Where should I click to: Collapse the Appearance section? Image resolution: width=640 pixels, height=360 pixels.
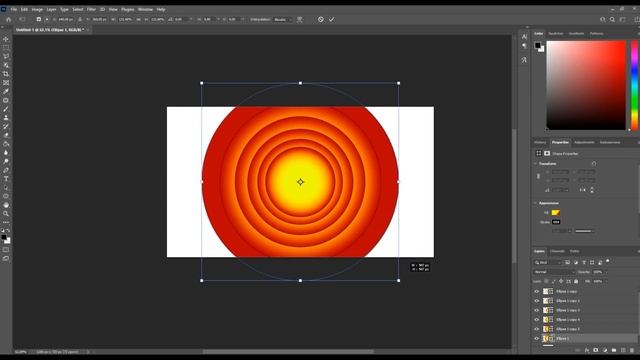(536, 203)
